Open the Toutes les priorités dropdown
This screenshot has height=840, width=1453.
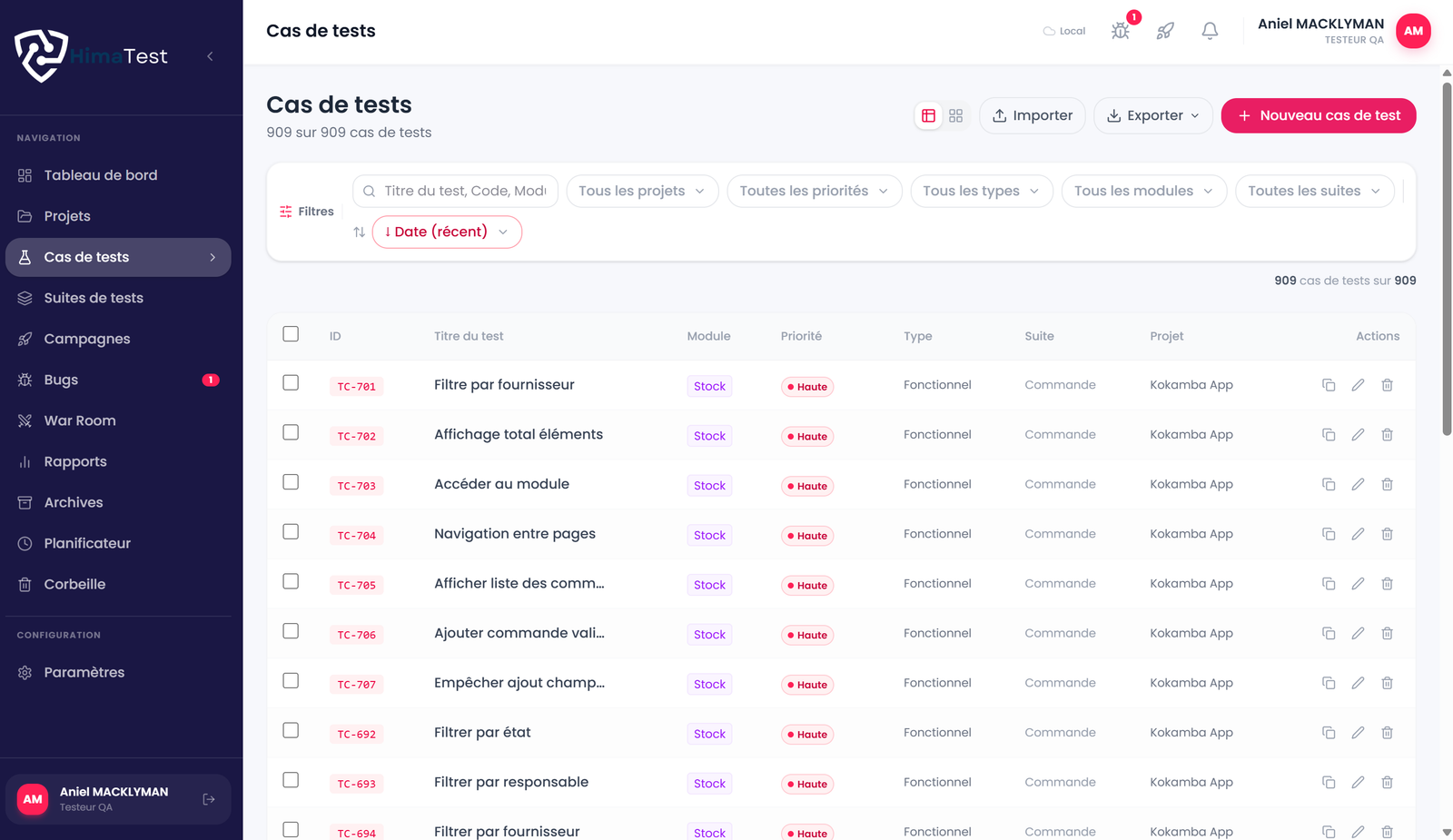[x=814, y=191]
